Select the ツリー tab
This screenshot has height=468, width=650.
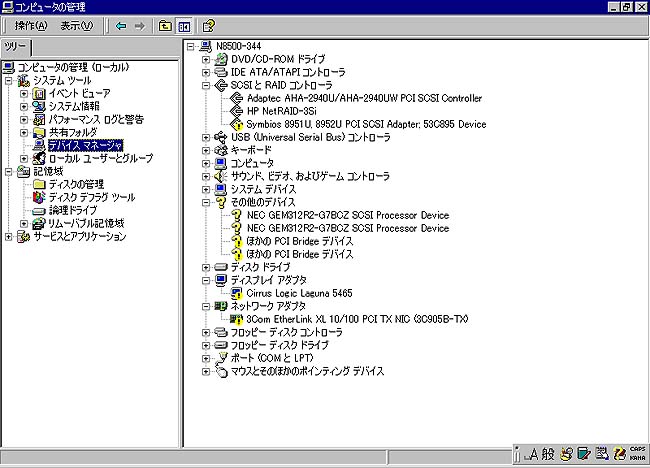pos(15,47)
